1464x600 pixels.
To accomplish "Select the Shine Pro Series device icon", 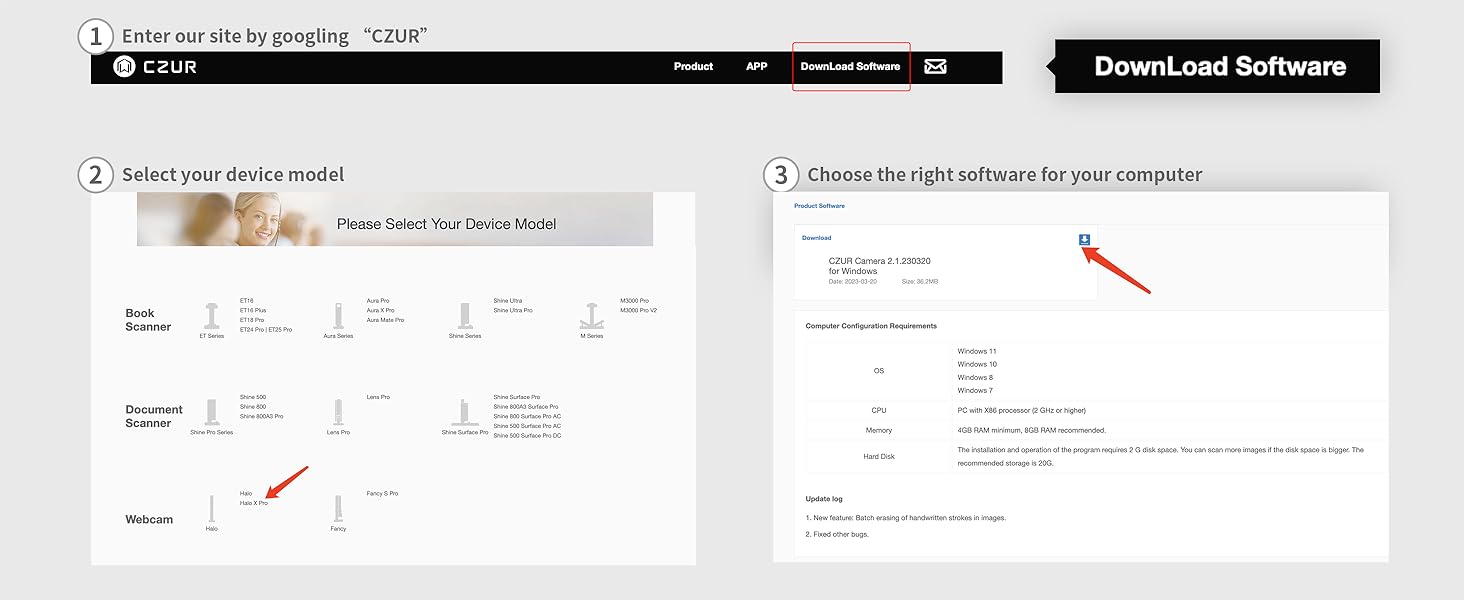I will [212, 412].
